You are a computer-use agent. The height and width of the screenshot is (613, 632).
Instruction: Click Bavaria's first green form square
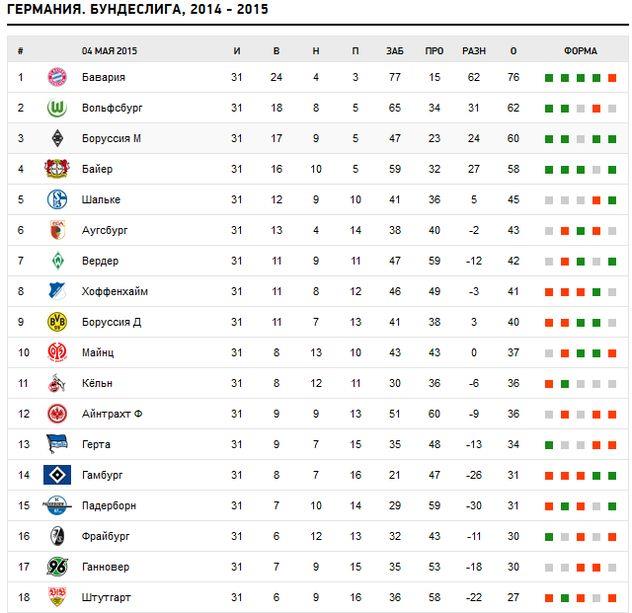click(548, 78)
